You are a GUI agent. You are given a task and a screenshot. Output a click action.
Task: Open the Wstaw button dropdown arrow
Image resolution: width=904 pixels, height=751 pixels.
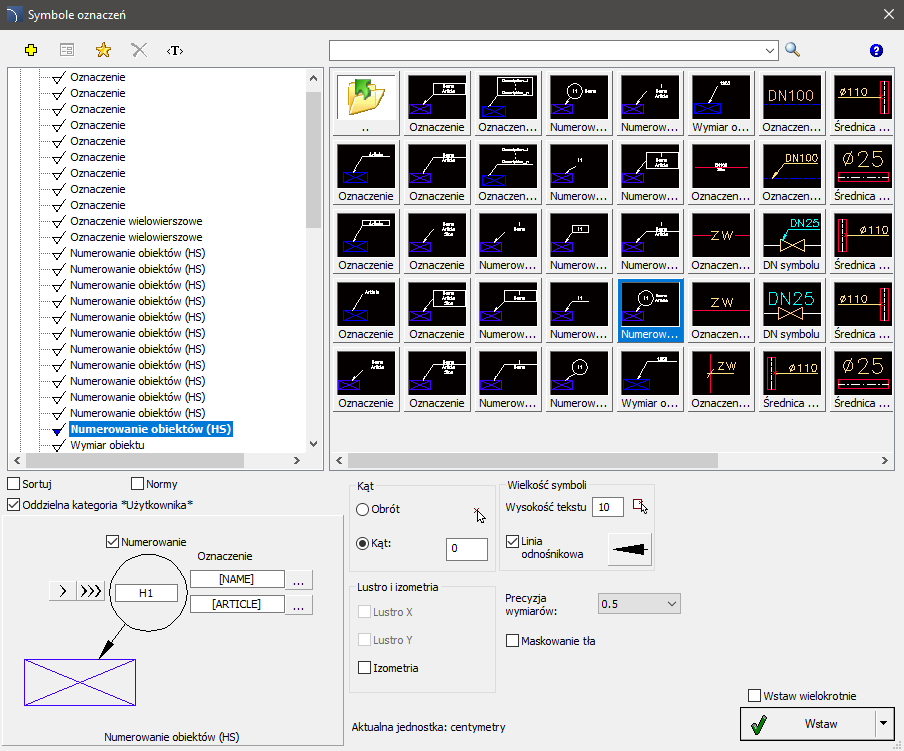(x=882, y=723)
